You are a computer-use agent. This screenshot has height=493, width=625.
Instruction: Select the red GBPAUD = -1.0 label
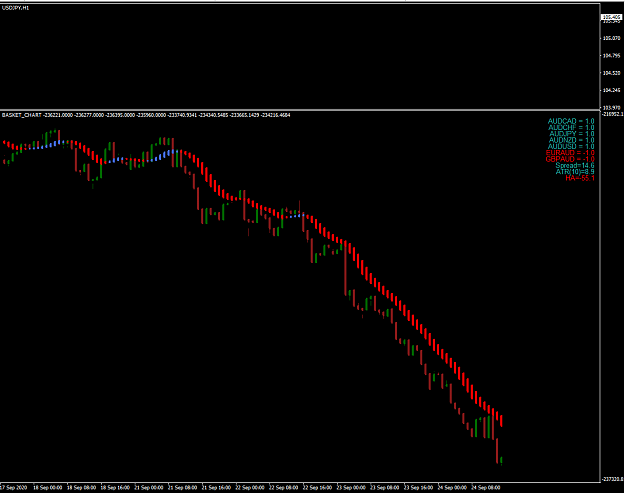[x=570, y=159]
